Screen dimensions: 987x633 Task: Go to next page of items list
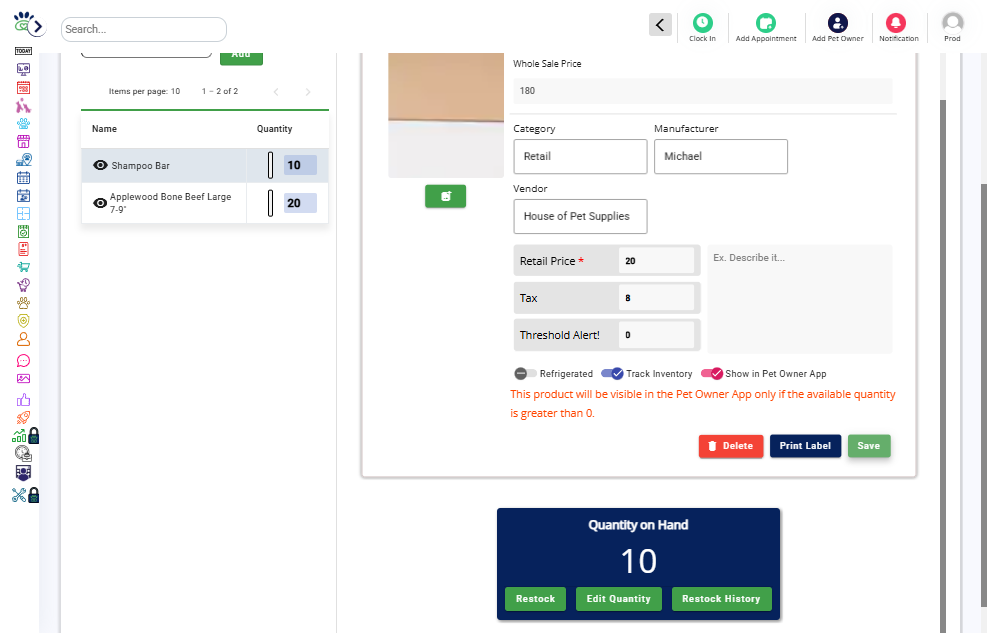(308, 92)
